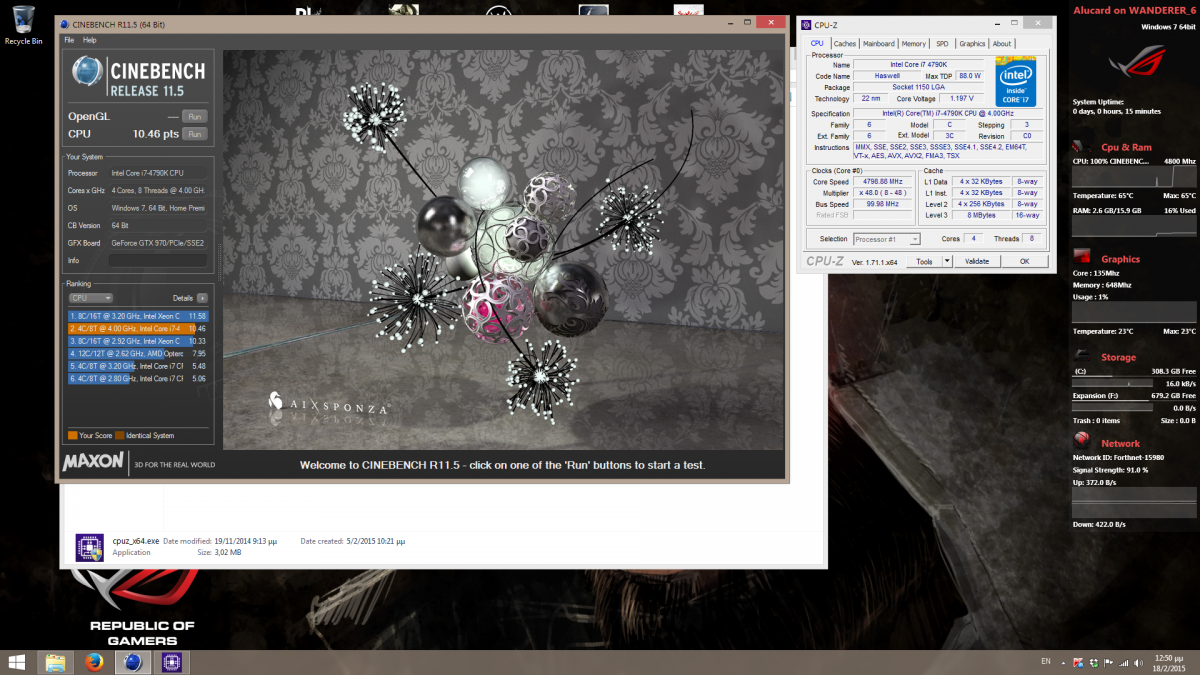Expand the Tools dropdown arrow in CPU-Z
The image size is (1200, 675).
pos(948,261)
